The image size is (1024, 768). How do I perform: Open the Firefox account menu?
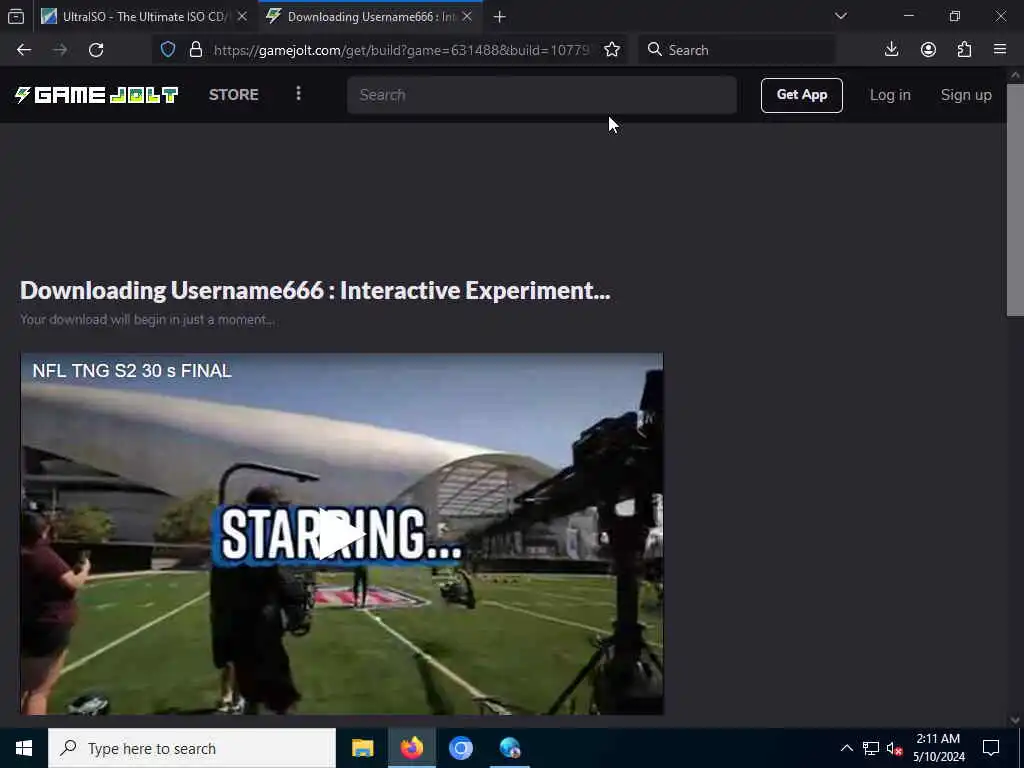[x=928, y=50]
